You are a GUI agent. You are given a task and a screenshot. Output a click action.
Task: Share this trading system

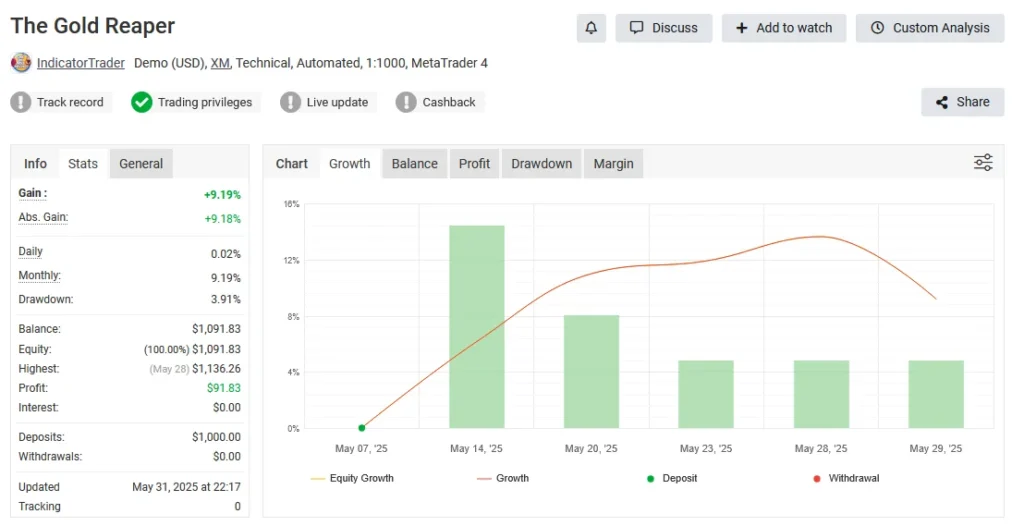(x=963, y=102)
